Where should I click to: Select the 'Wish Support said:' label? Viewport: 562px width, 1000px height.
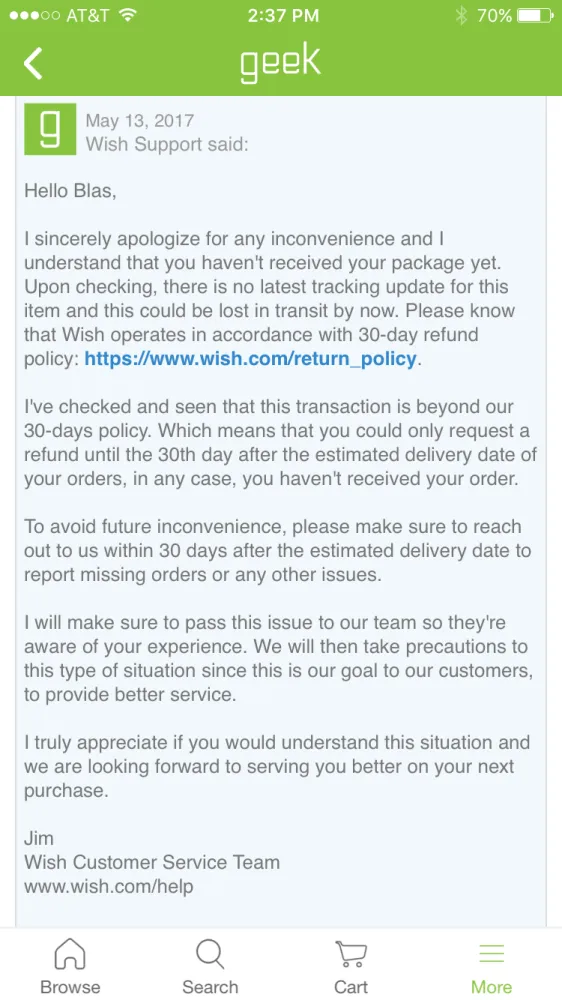coord(167,144)
